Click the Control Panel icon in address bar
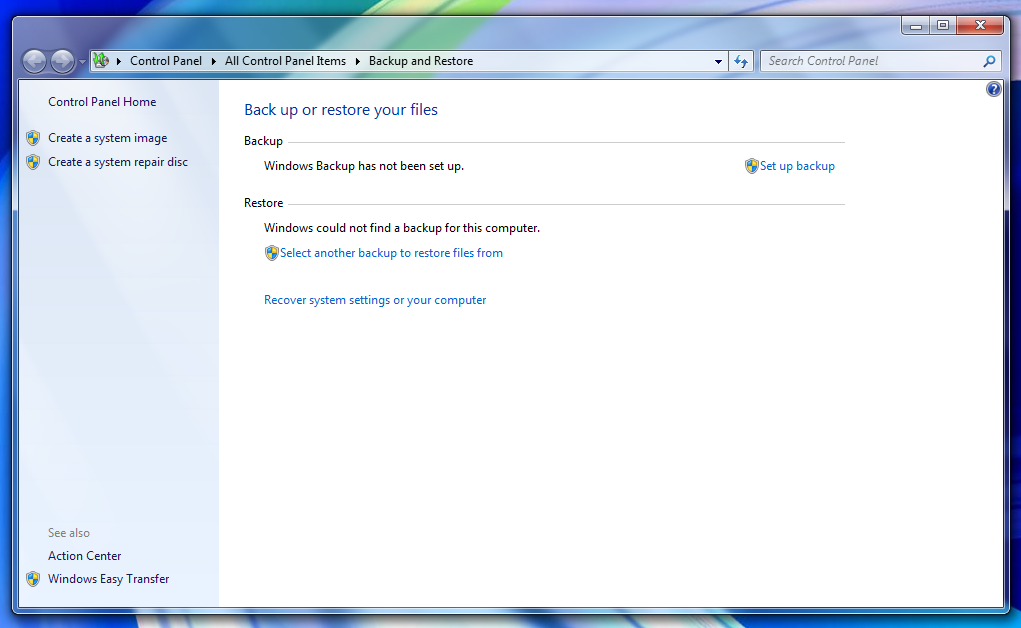 pos(101,61)
